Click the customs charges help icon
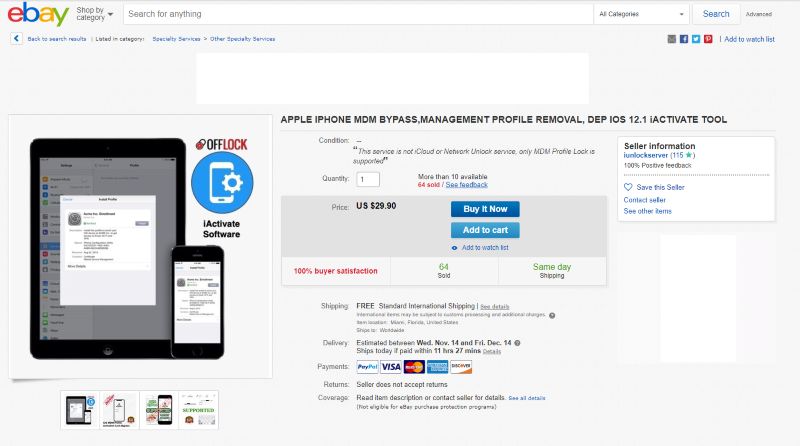Viewport: 800px width, 446px height. 552,315
